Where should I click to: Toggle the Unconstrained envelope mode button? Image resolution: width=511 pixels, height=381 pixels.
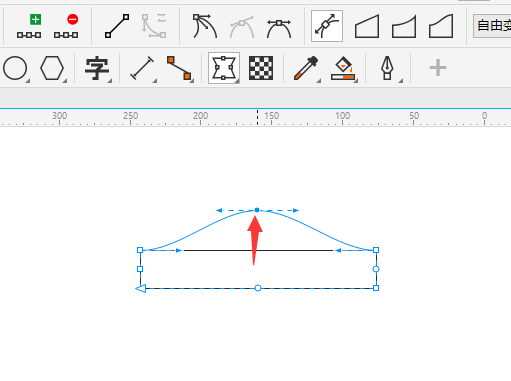click(x=327, y=26)
